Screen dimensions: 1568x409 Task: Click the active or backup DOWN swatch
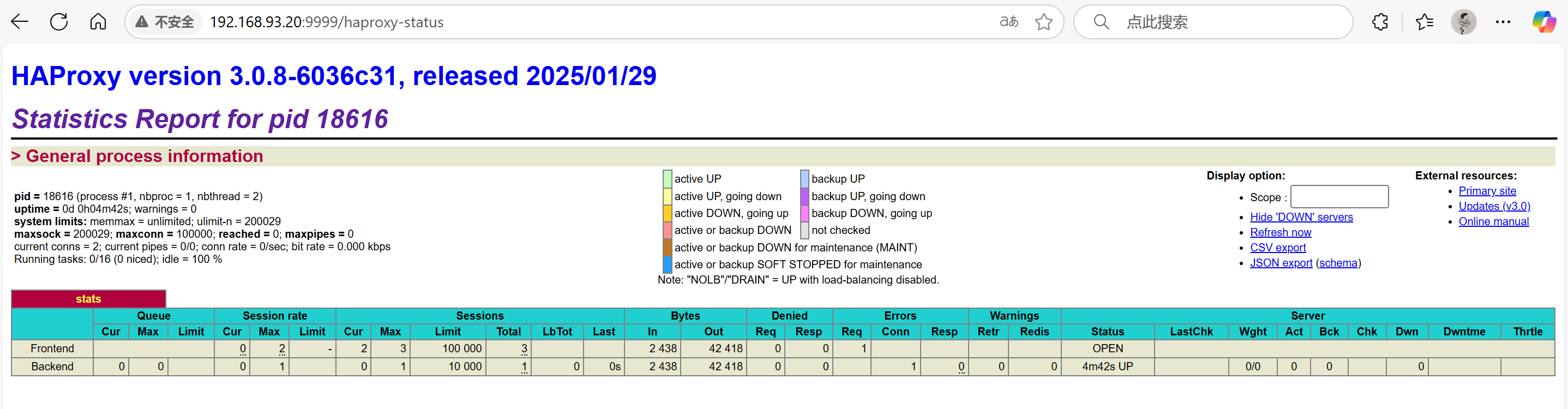pos(667,230)
